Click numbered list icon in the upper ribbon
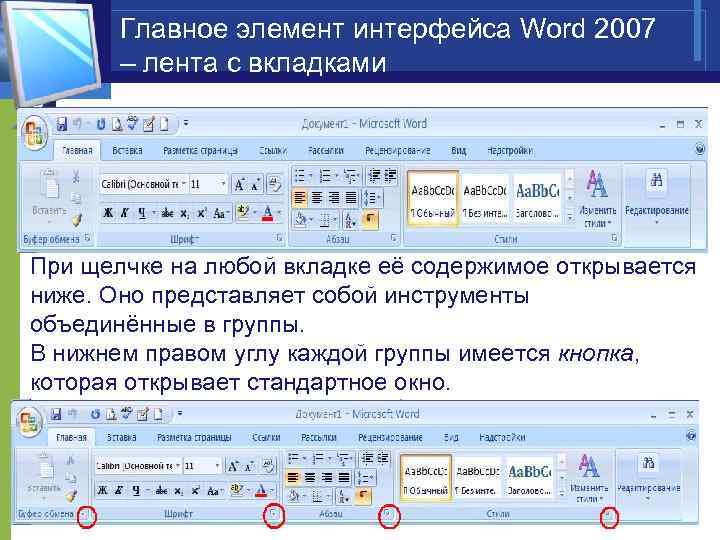 tap(327, 176)
